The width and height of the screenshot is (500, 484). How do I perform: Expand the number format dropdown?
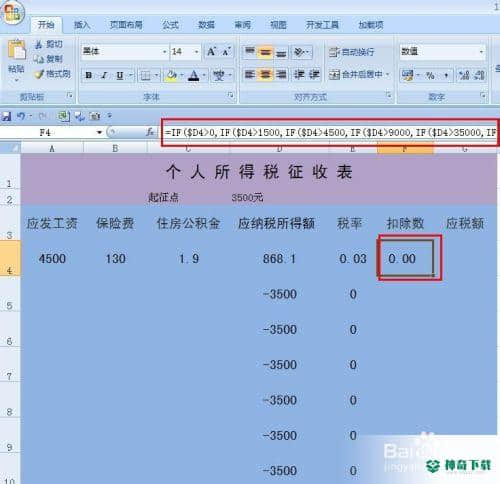pos(481,52)
